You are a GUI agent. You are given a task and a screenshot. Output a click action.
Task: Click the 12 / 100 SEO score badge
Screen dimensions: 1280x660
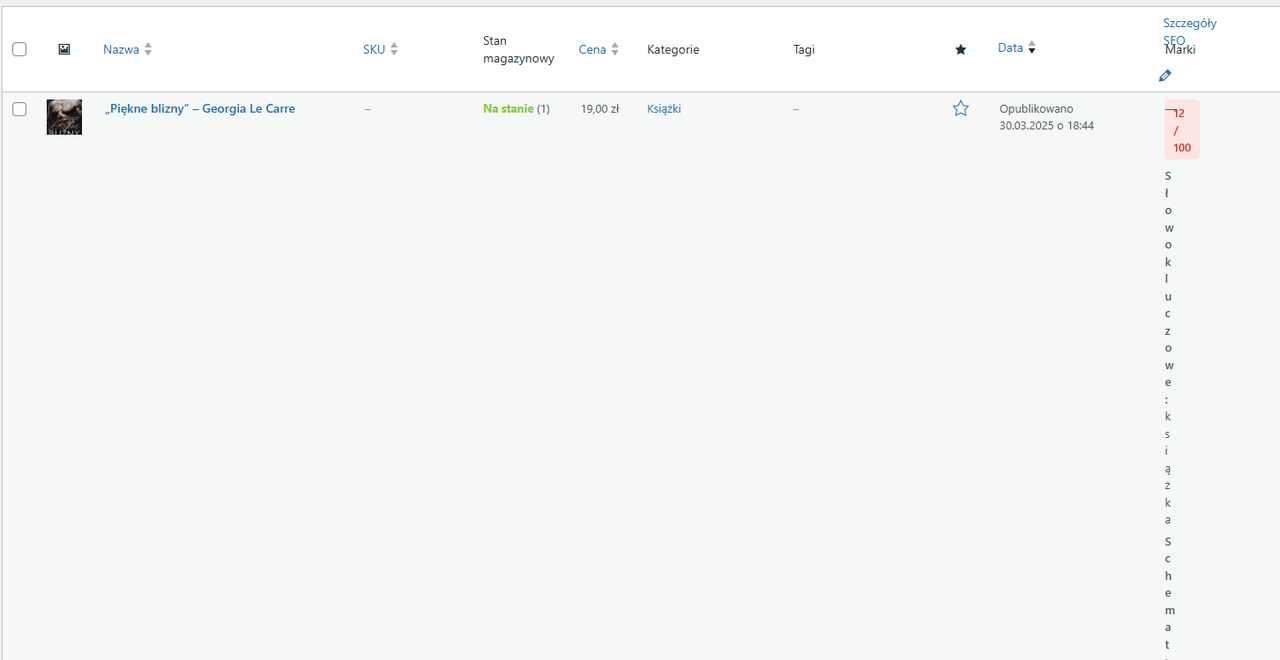click(1182, 130)
